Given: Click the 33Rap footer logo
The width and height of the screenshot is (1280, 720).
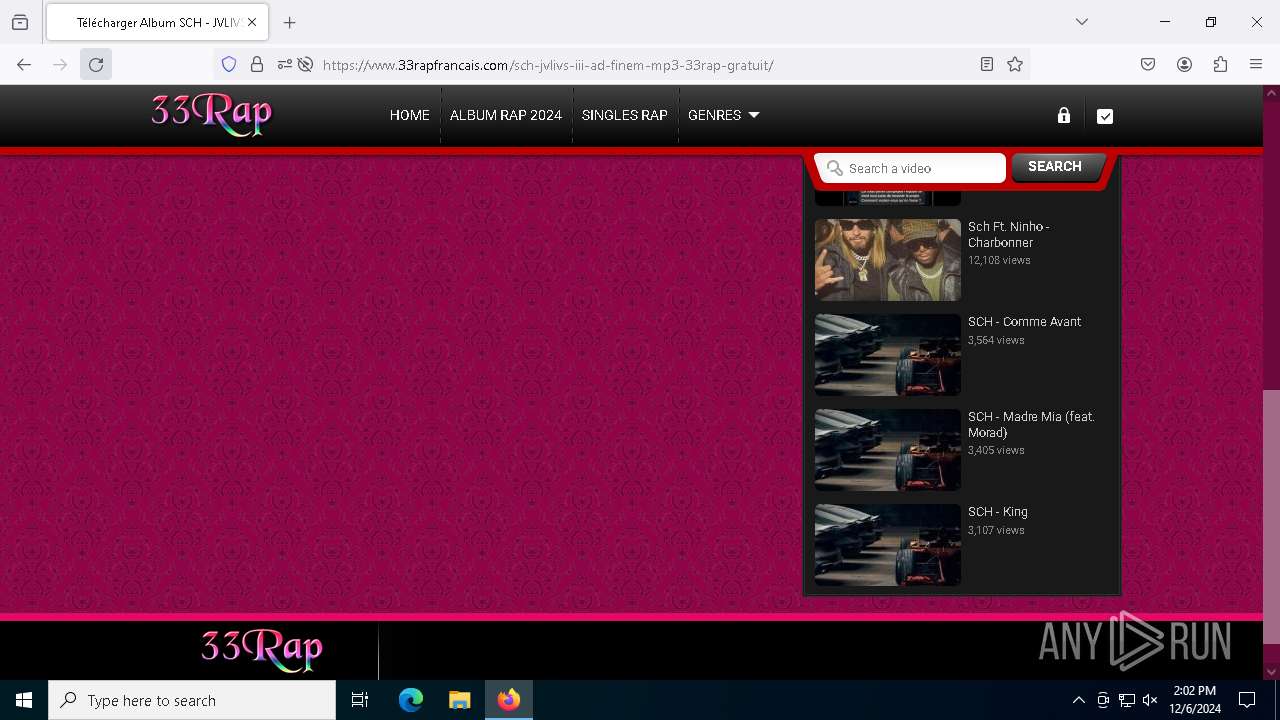Looking at the screenshot, I should (262, 650).
